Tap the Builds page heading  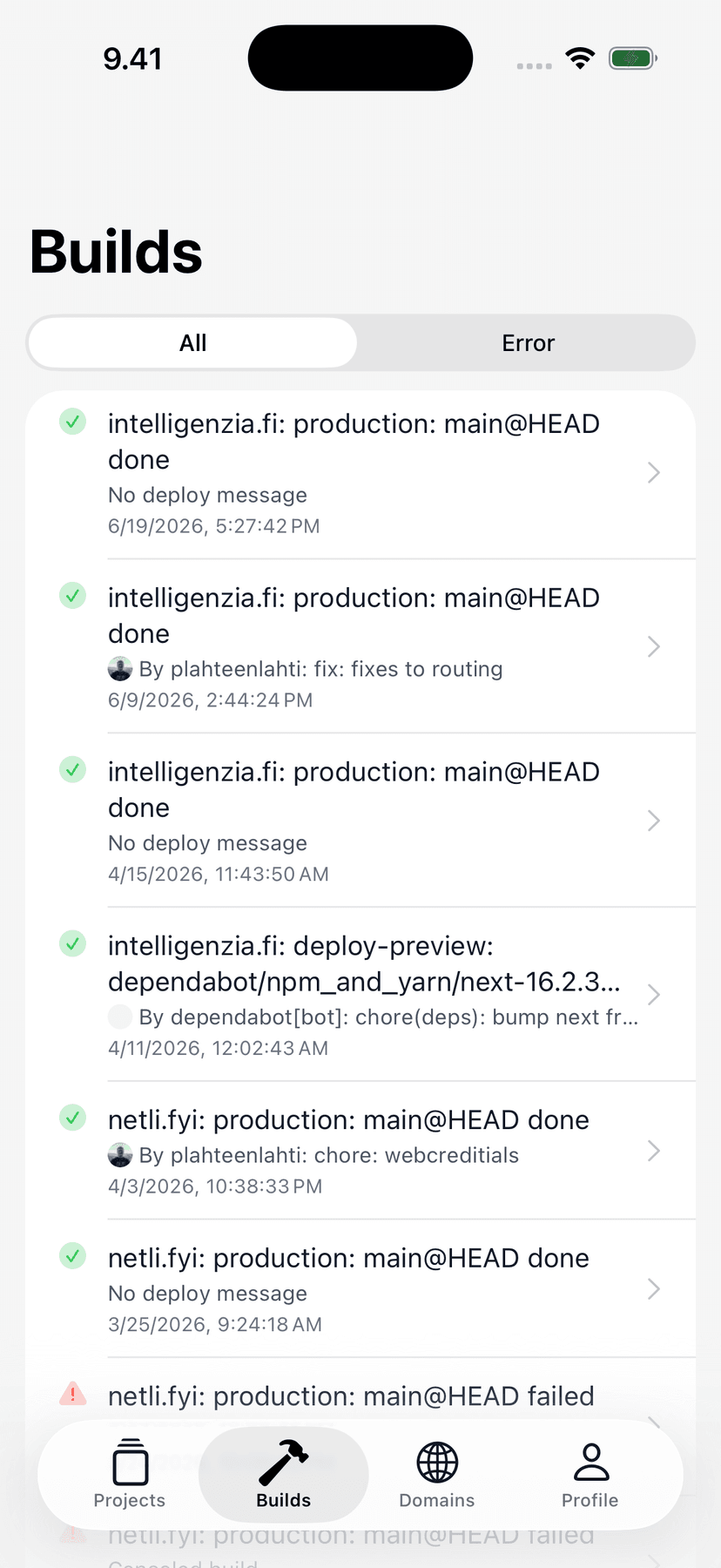[116, 252]
